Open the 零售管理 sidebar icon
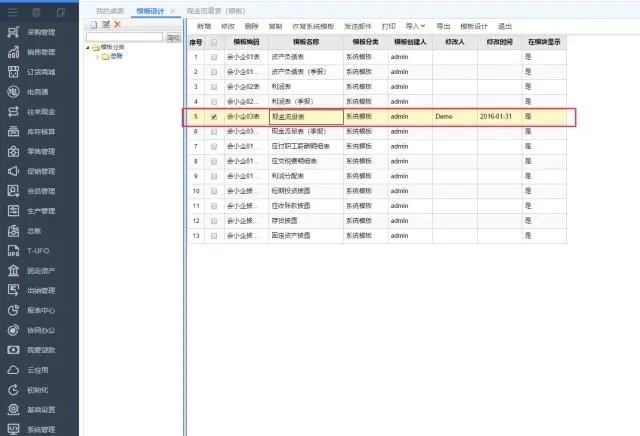Screen dimensions: 640x436 click(x=13, y=151)
